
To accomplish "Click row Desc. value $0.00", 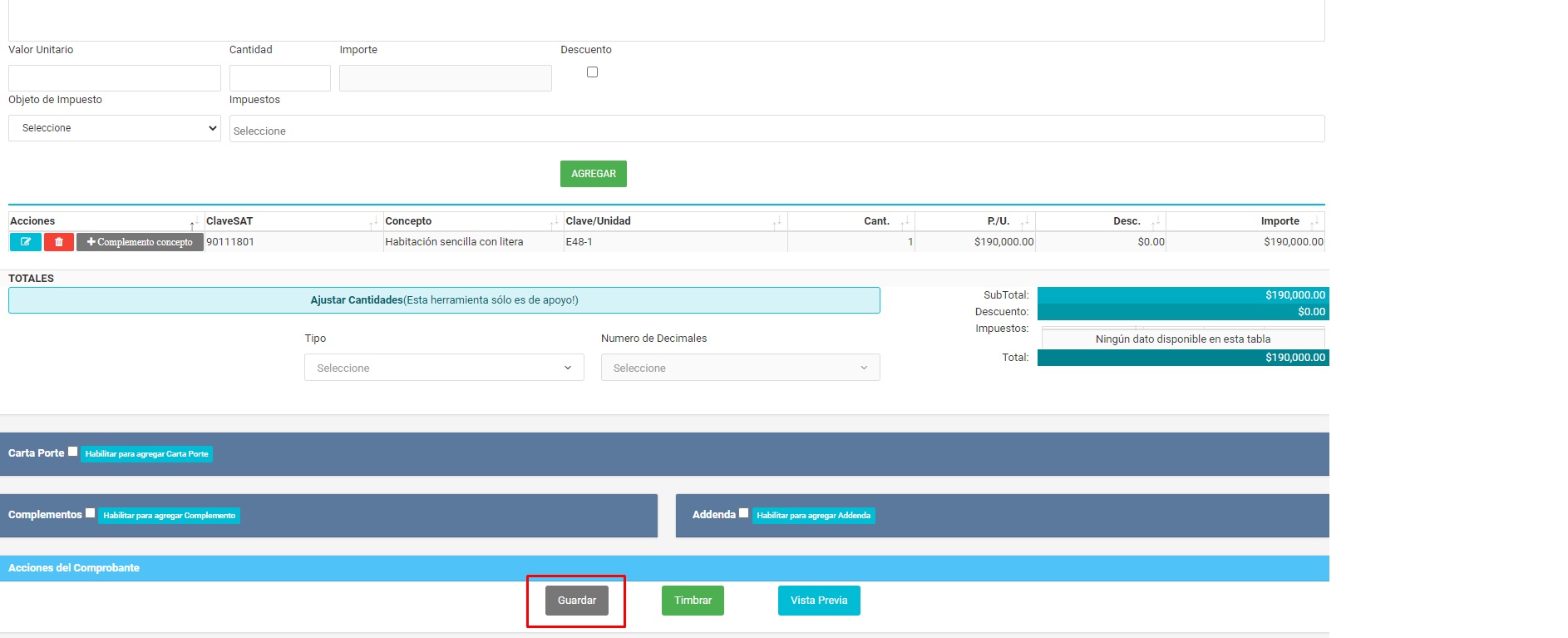I will click(x=1151, y=242).
